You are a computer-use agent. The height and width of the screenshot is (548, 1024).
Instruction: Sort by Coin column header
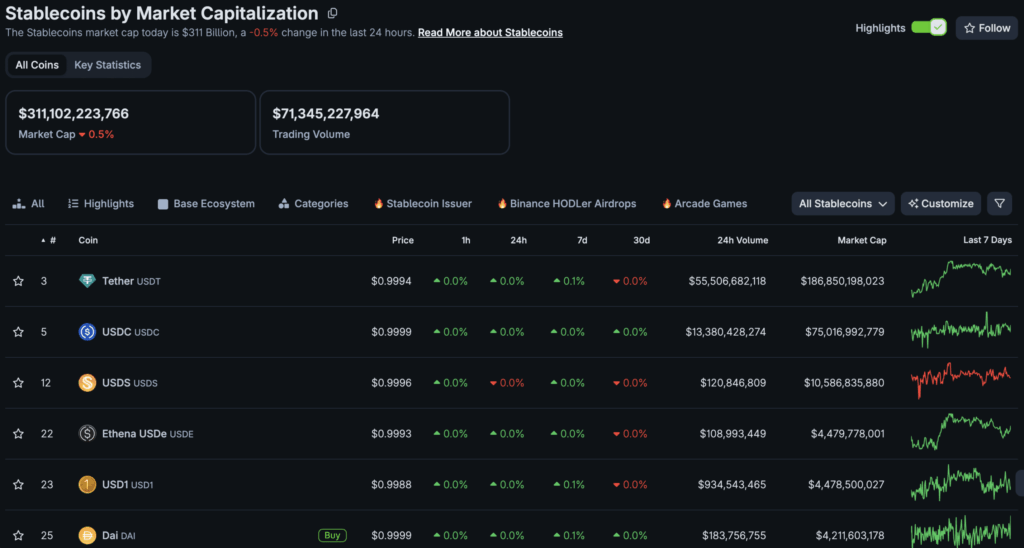click(88, 240)
